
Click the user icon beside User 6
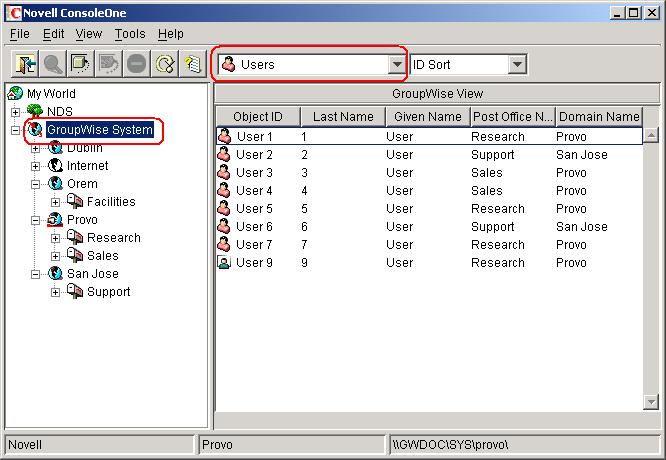[x=224, y=226]
